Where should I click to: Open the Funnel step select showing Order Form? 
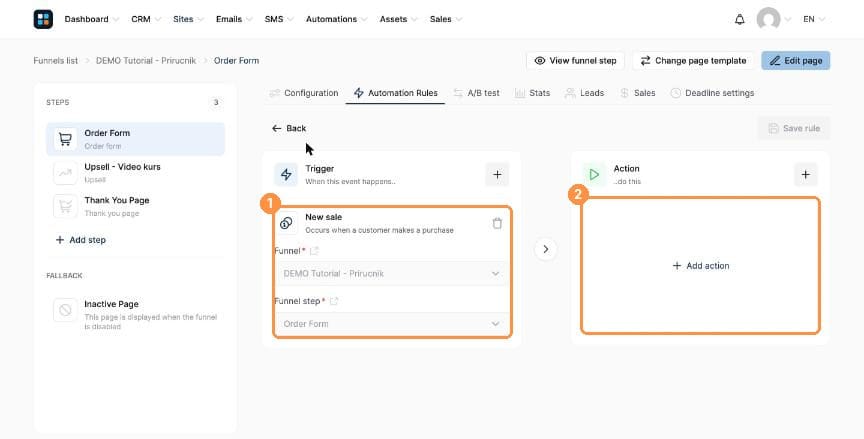[392, 324]
